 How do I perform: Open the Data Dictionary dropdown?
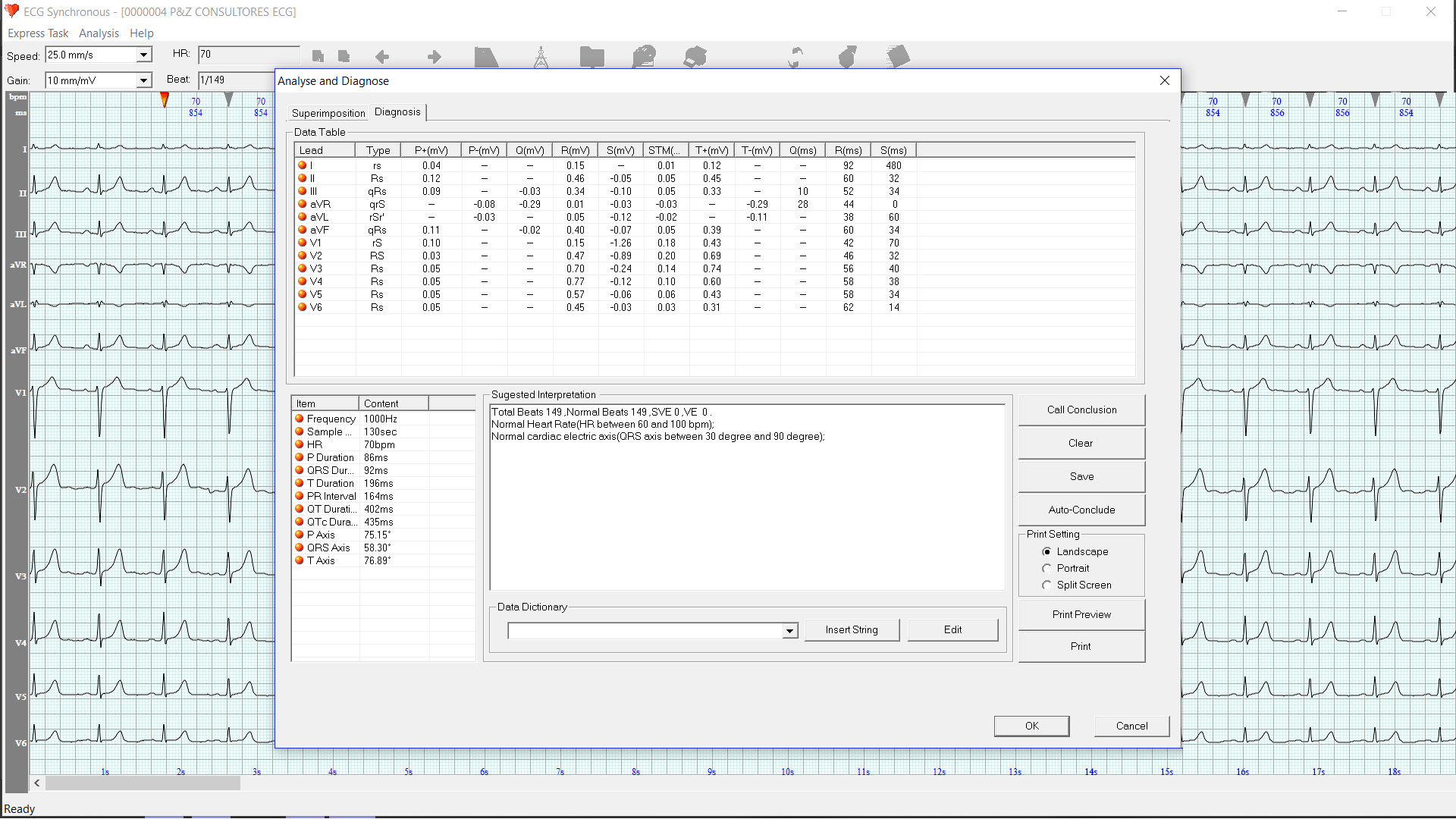pos(789,630)
